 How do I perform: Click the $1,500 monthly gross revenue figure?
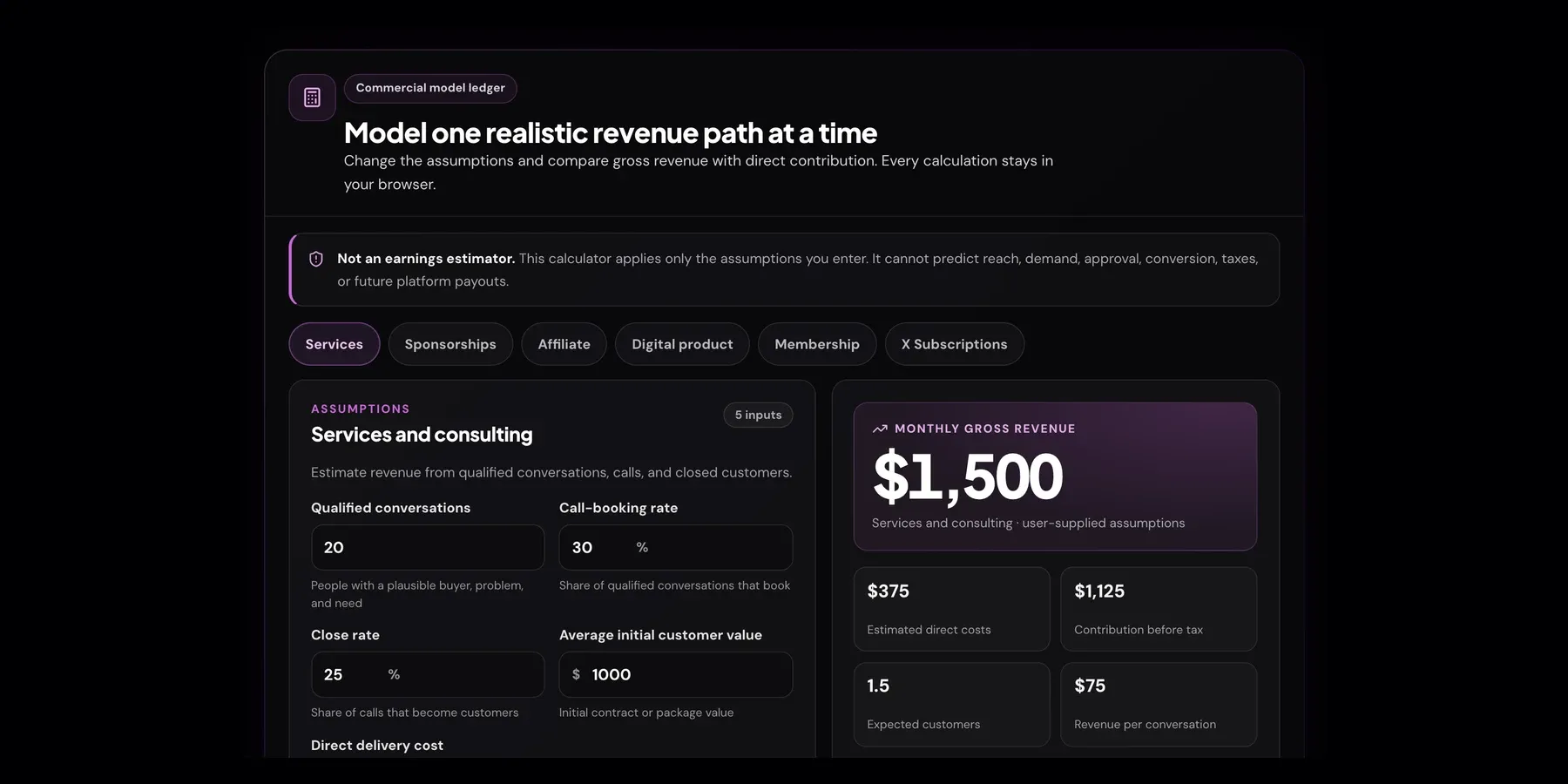967,476
